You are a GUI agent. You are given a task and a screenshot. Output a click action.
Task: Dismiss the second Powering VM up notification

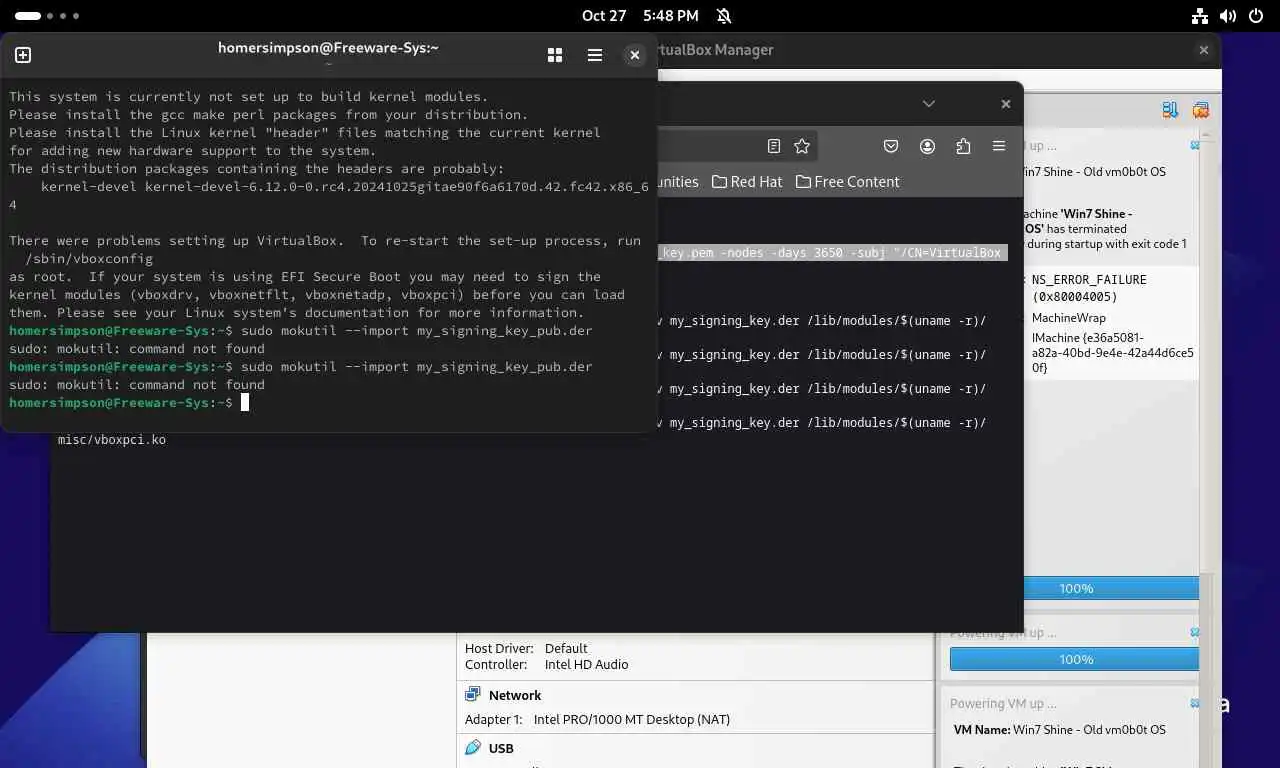click(1195, 633)
